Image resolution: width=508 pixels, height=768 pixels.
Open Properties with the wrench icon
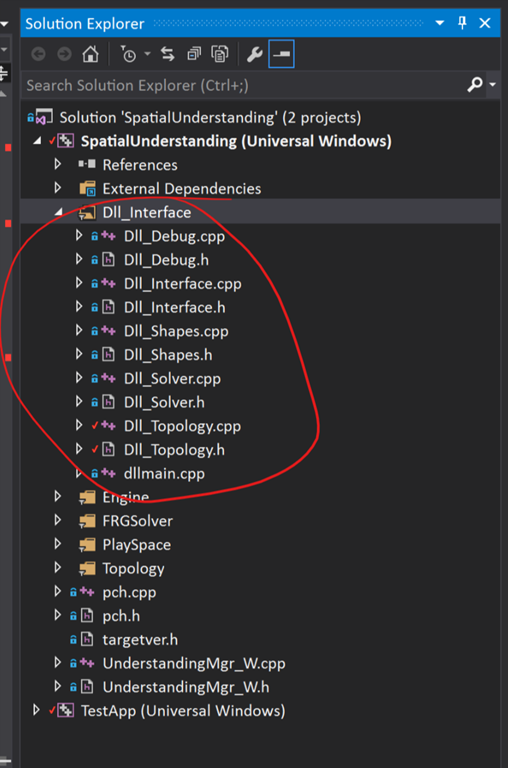[x=255, y=54]
